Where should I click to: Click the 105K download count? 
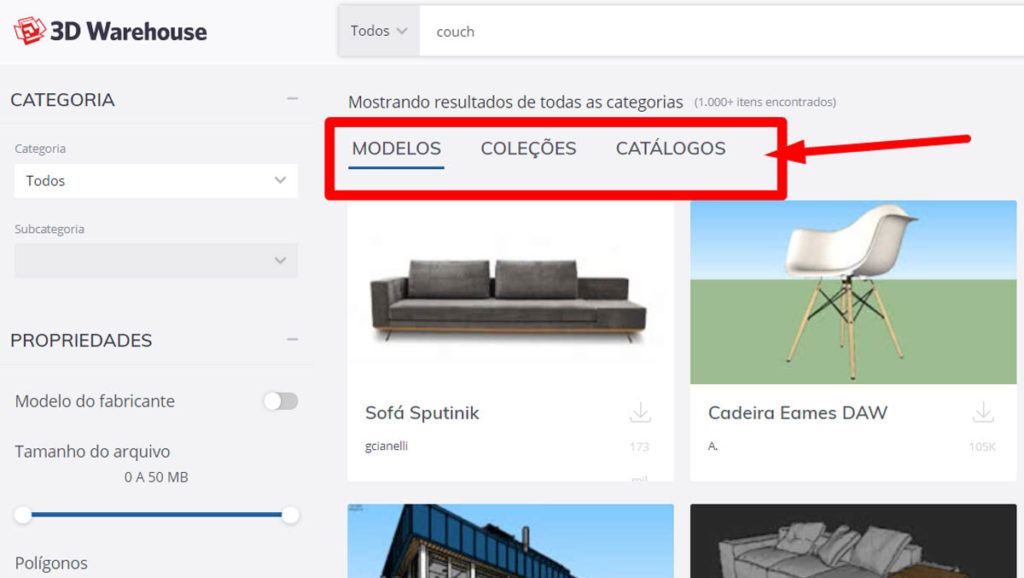[982, 447]
